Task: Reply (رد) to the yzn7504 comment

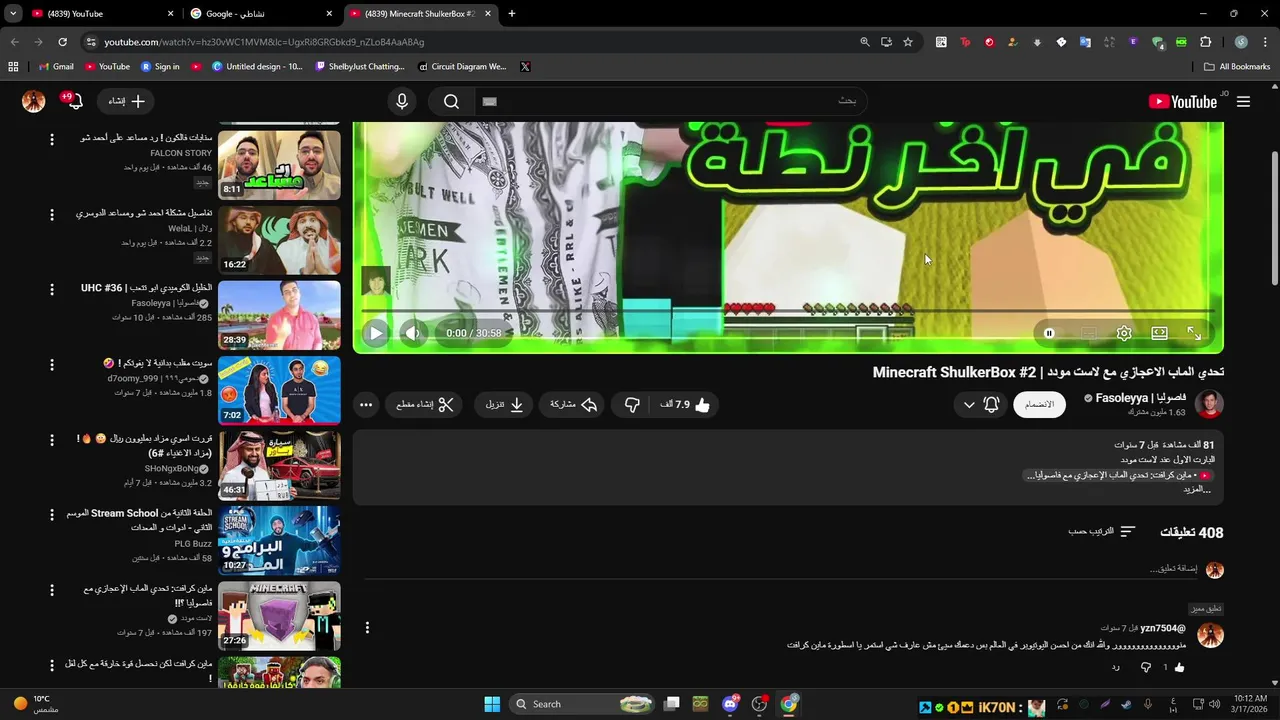Action: pos(1115,667)
